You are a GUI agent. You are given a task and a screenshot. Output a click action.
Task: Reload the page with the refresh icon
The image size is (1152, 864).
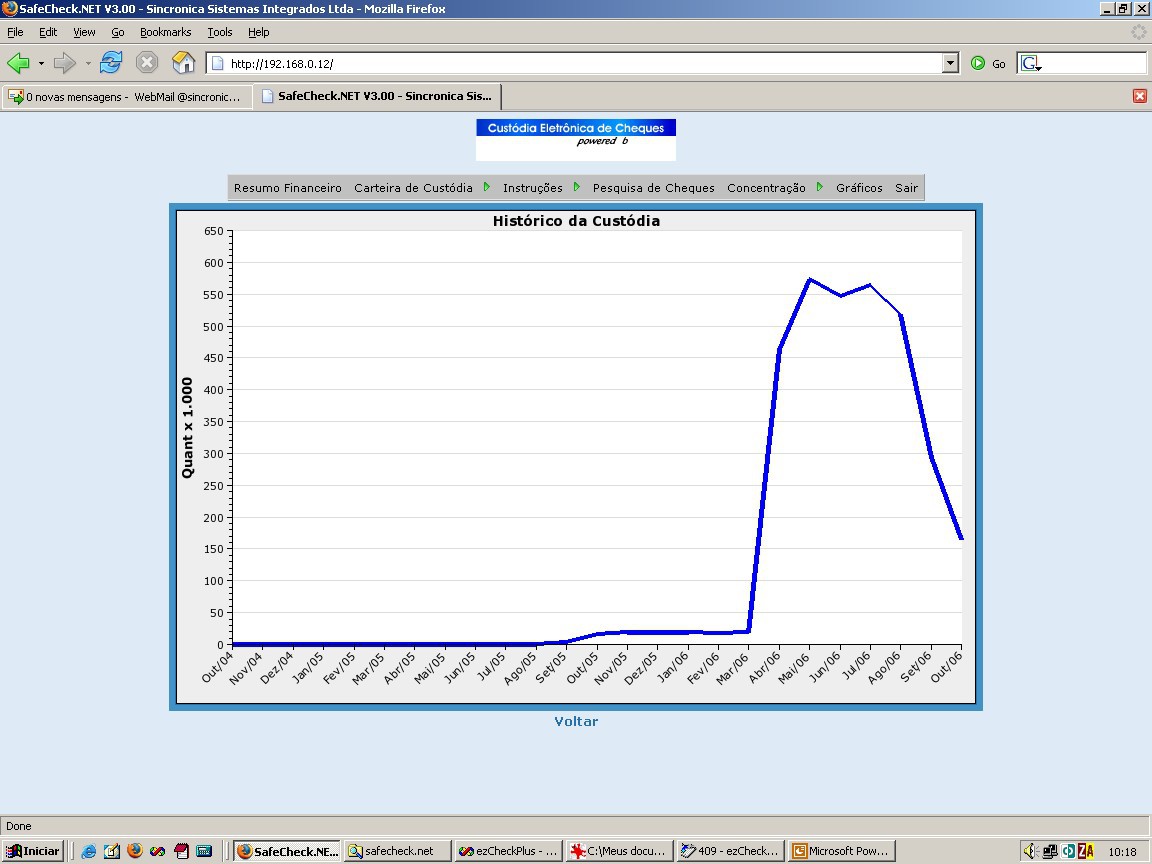111,62
